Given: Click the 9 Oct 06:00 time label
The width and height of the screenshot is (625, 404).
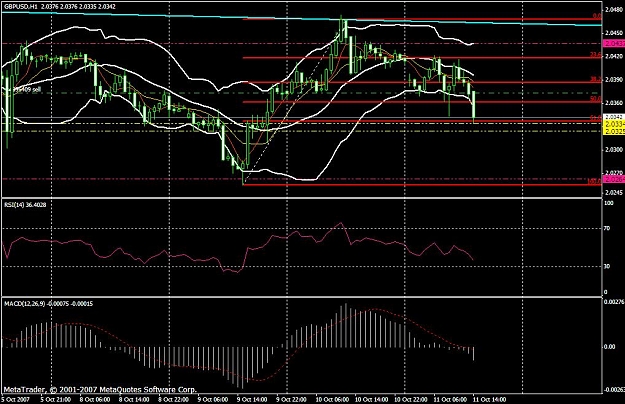Looking at the screenshot, I should tap(213, 400).
